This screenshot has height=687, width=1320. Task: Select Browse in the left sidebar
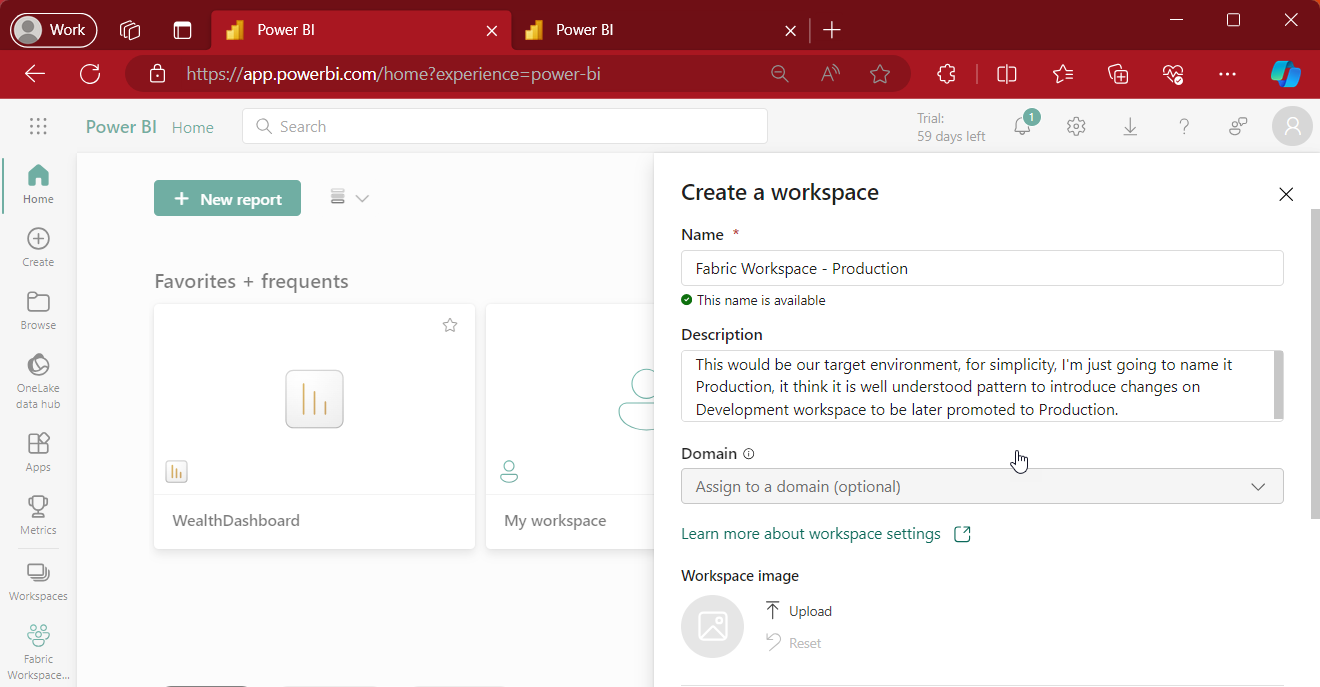tap(38, 308)
